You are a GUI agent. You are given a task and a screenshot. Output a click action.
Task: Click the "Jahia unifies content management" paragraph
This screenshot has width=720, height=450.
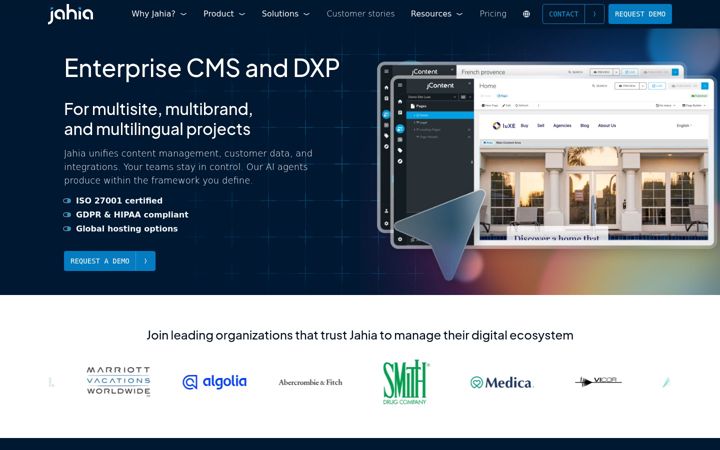pos(188,167)
